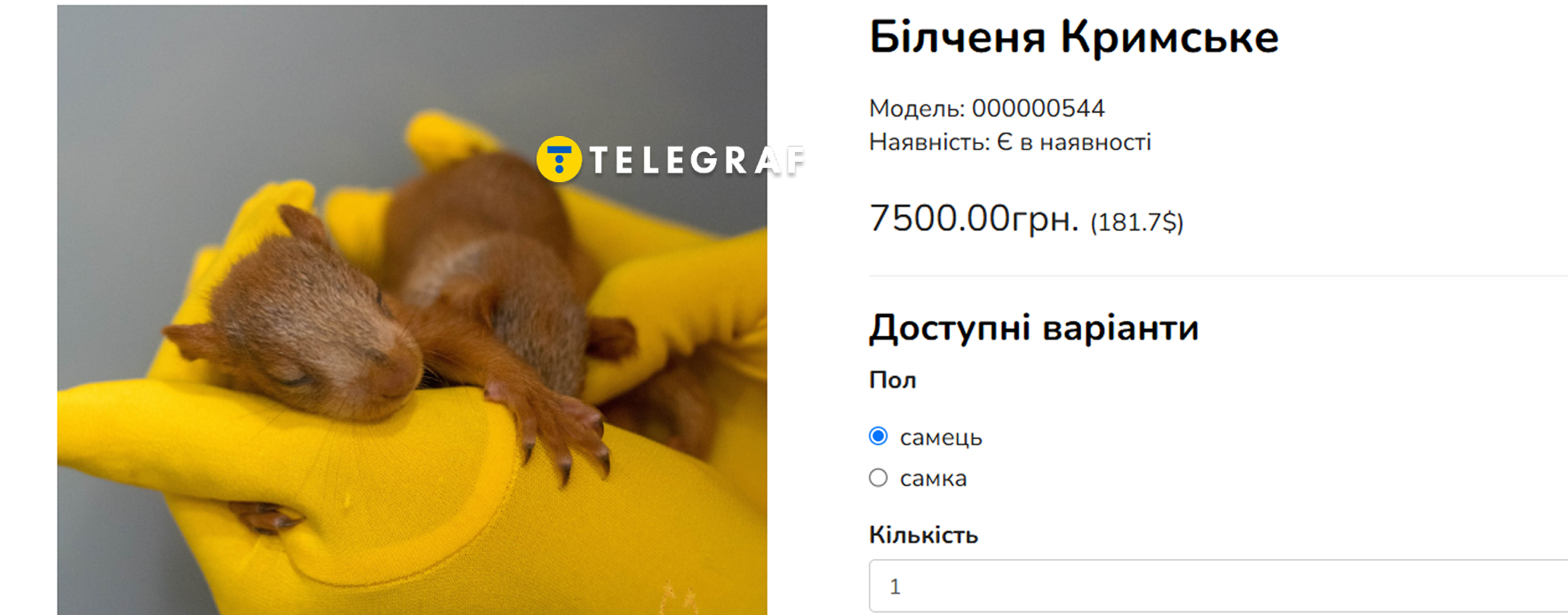Click the Доступні варіанти heading
The height and width of the screenshot is (615, 1568).
click(1033, 328)
